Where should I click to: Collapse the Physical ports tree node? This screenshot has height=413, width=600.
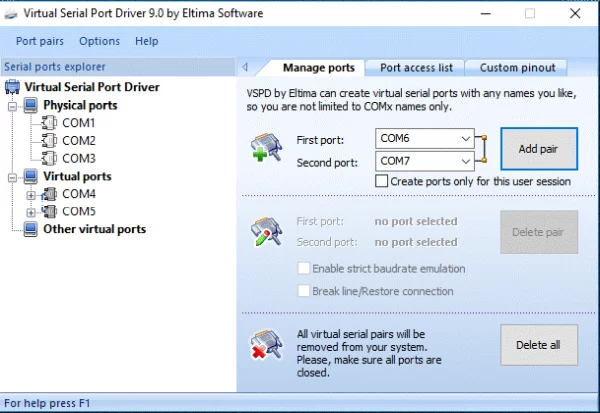click(x=12, y=106)
